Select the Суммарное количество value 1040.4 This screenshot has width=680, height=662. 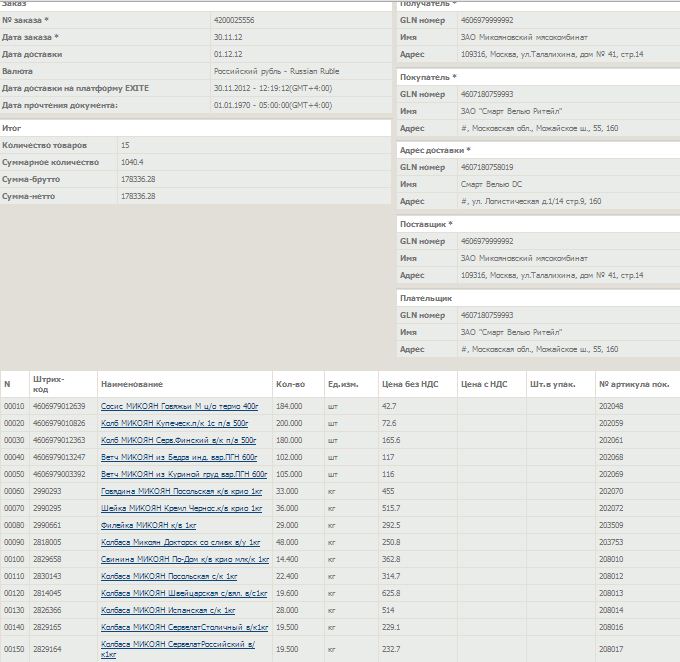(x=132, y=162)
